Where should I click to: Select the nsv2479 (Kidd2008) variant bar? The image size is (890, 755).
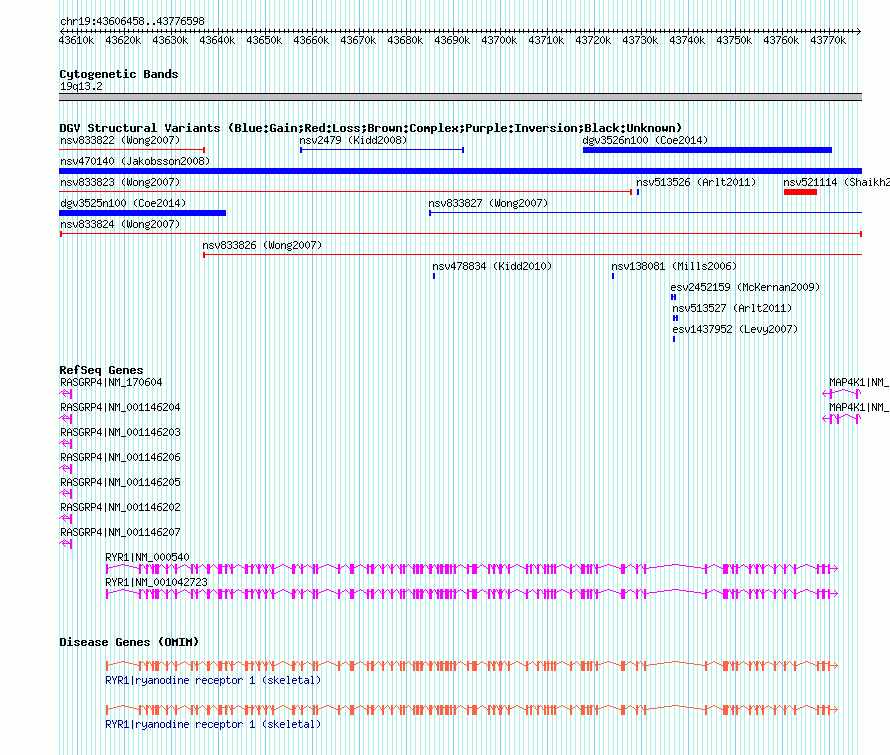[382, 150]
